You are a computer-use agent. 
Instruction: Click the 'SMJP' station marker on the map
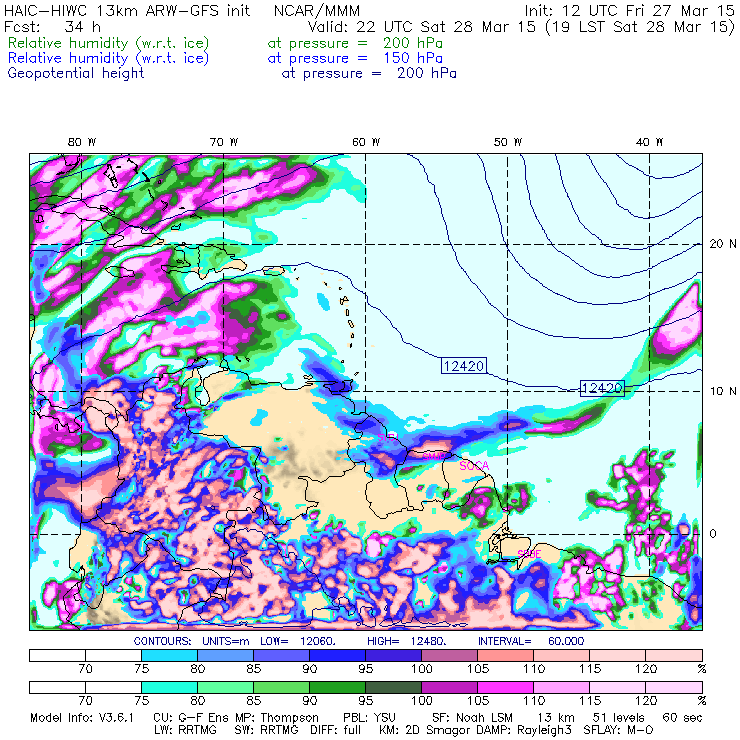433,456
